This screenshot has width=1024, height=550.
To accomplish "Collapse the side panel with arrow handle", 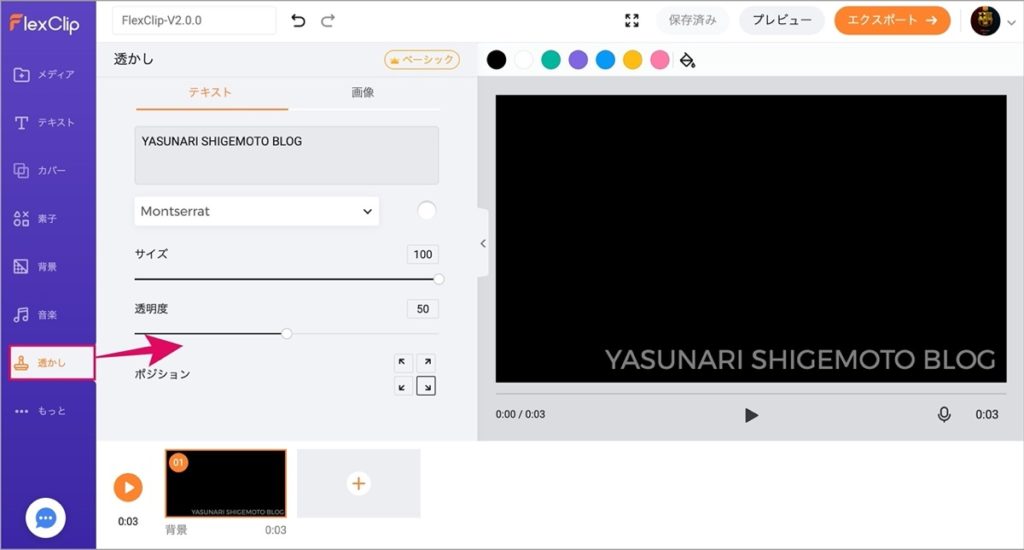I will pyautogui.click(x=483, y=243).
